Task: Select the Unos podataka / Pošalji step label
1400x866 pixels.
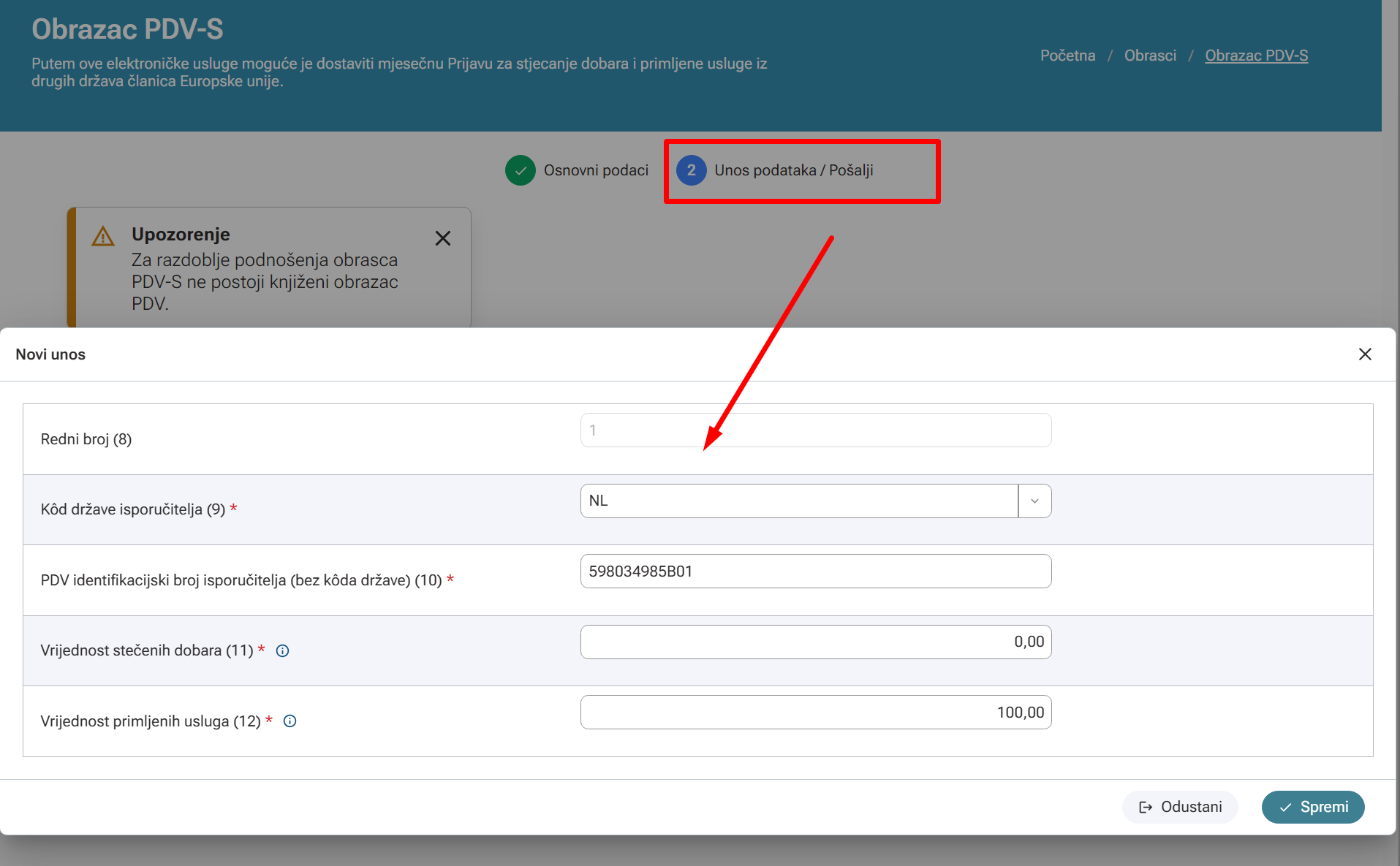Action: [794, 170]
